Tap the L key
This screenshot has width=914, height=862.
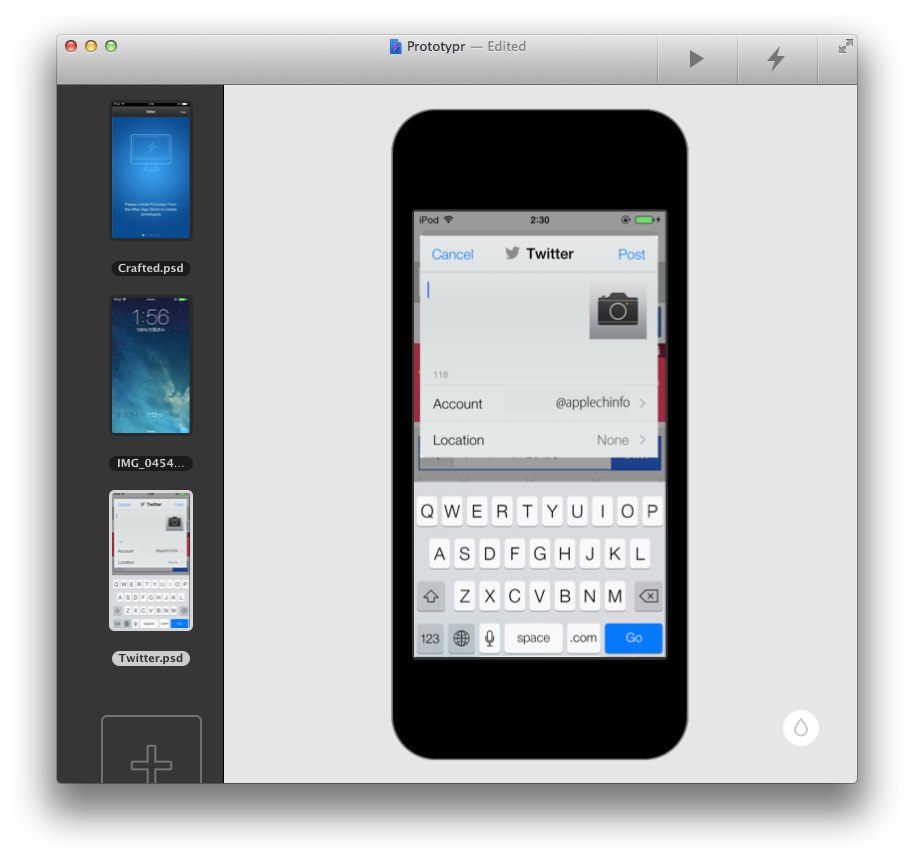coord(640,554)
